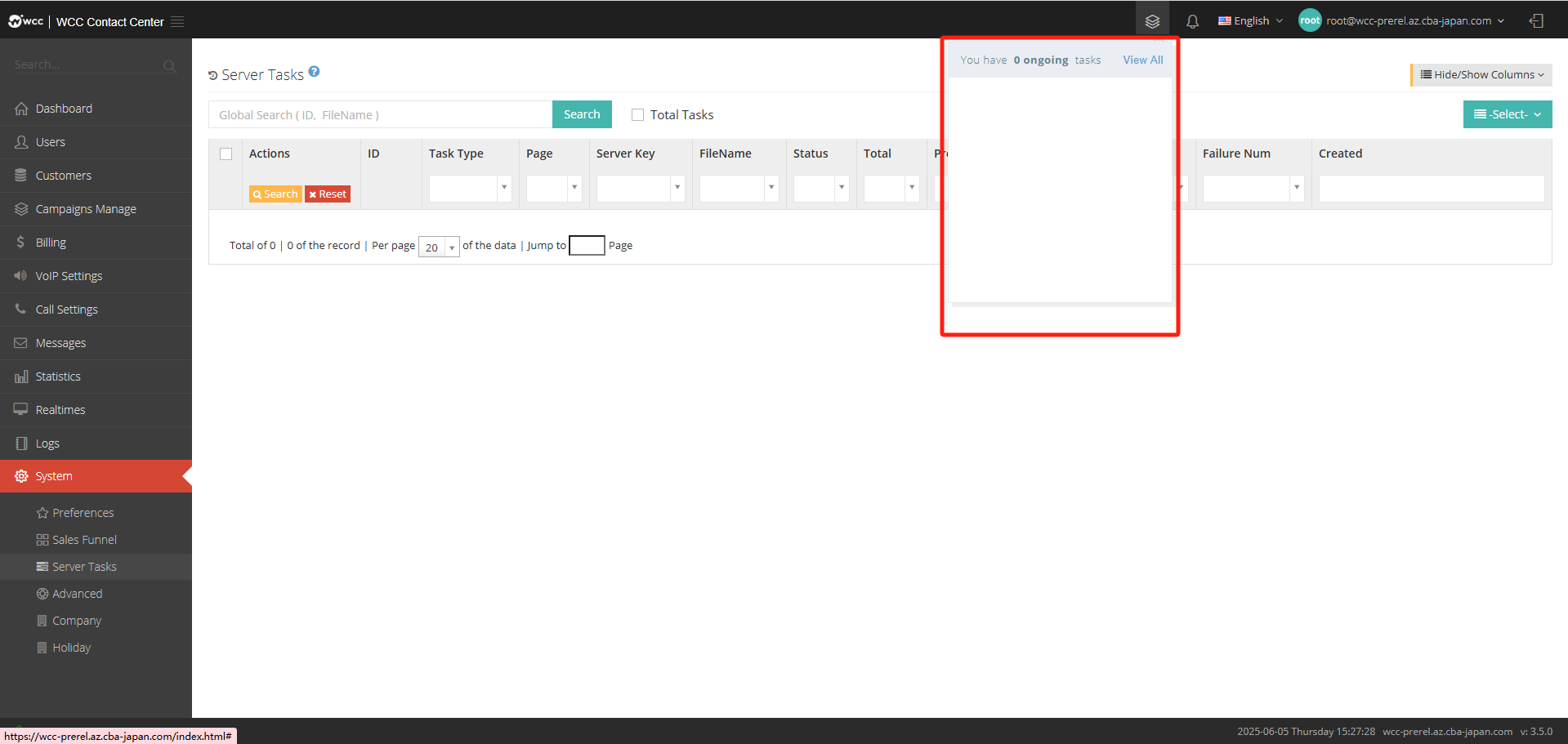Click the 'v: 3.5.0' version text
This screenshot has height=744, width=1568.
tap(1536, 732)
